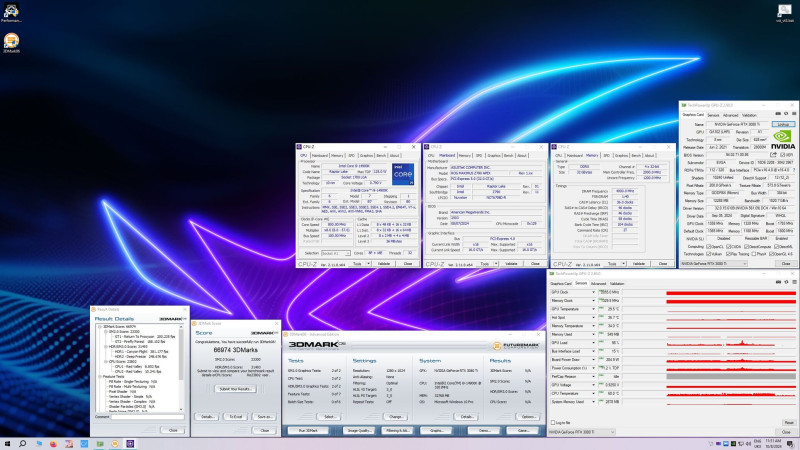Click the Options button under Results in 3DMark06
The width and height of the screenshot is (800, 450).
(x=528, y=417)
